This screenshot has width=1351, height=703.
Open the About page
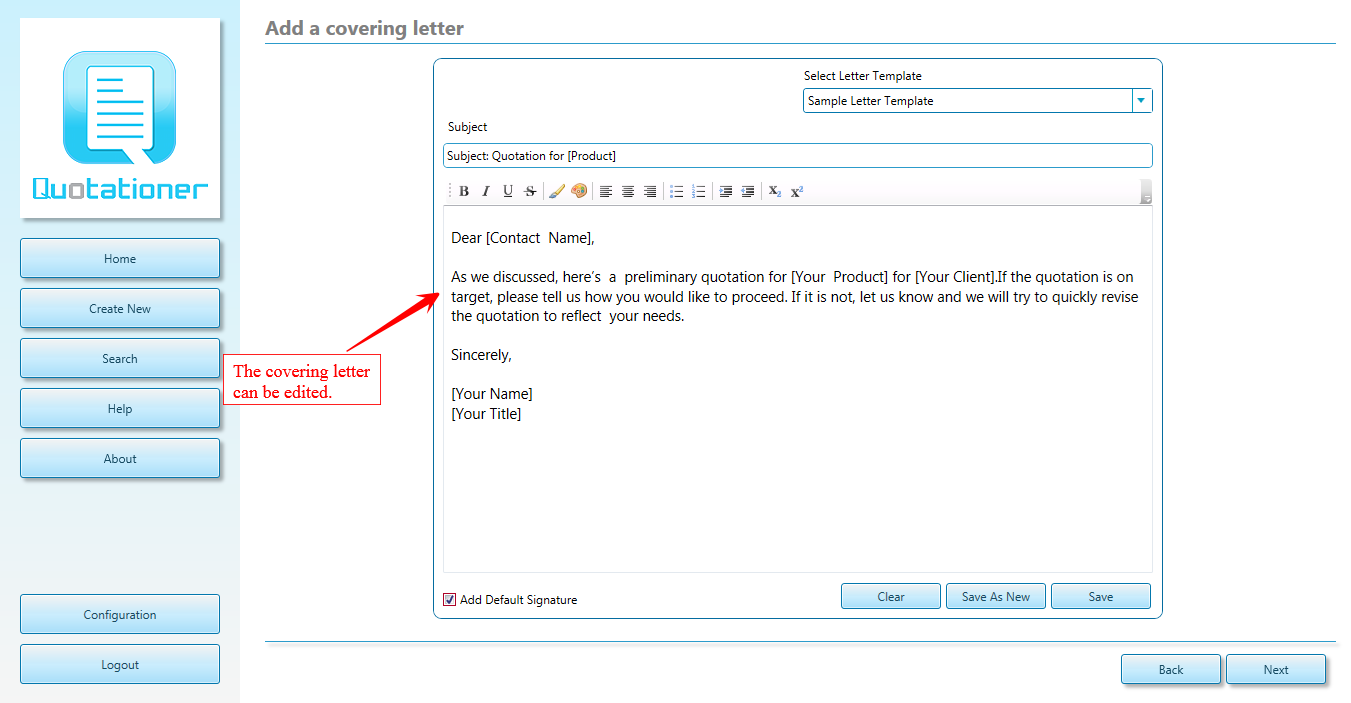(120, 458)
